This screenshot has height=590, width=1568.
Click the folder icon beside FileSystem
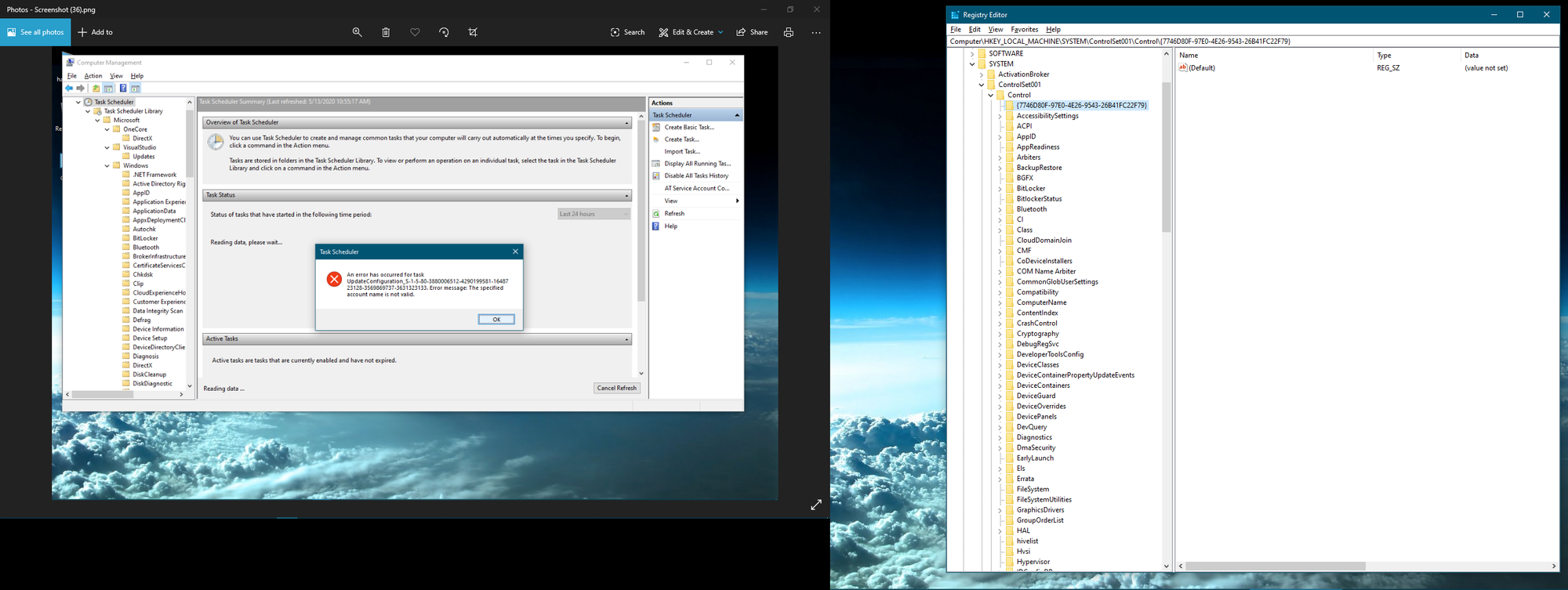pos(1010,489)
